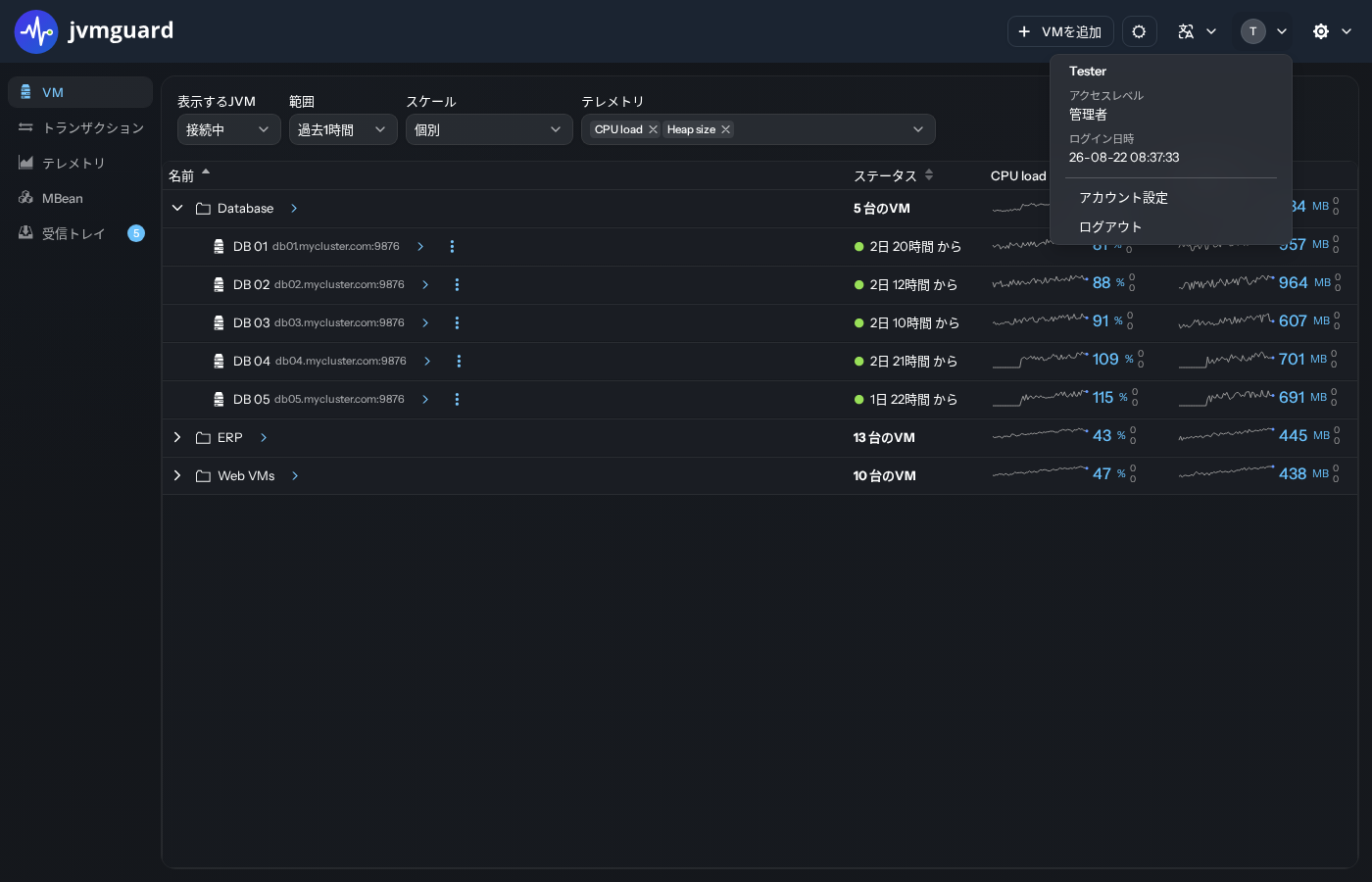Remove the Heap size telemetry tag
This screenshot has width=1372, height=882.
point(725,129)
